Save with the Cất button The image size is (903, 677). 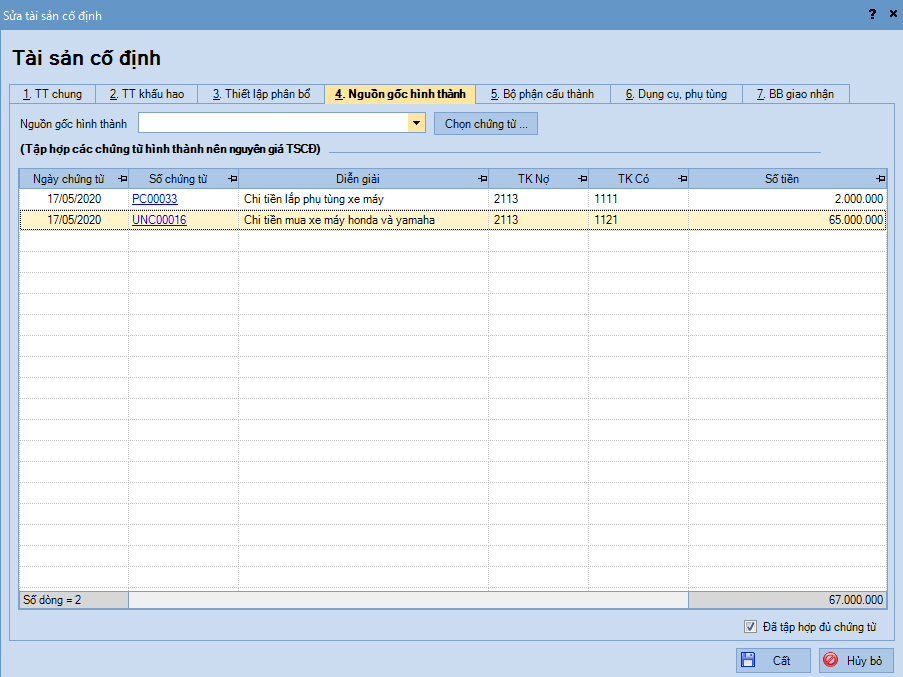(x=773, y=660)
